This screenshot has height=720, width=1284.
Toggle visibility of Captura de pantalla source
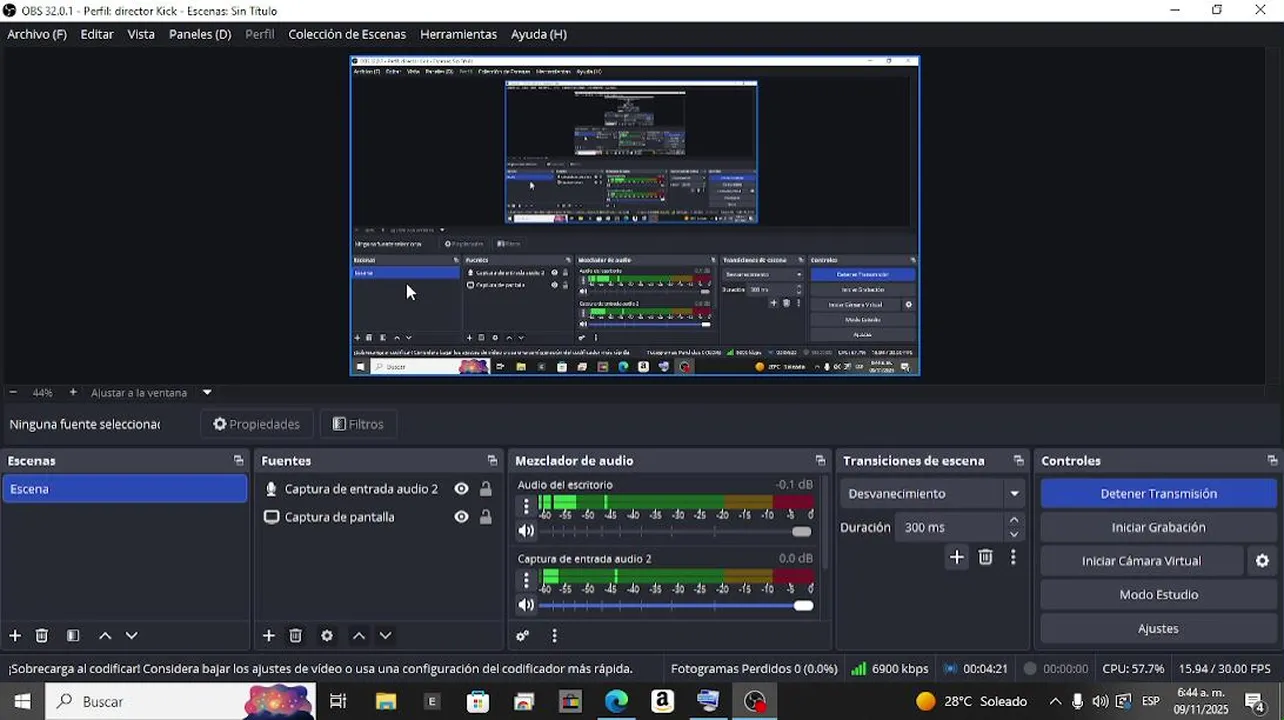click(x=461, y=517)
